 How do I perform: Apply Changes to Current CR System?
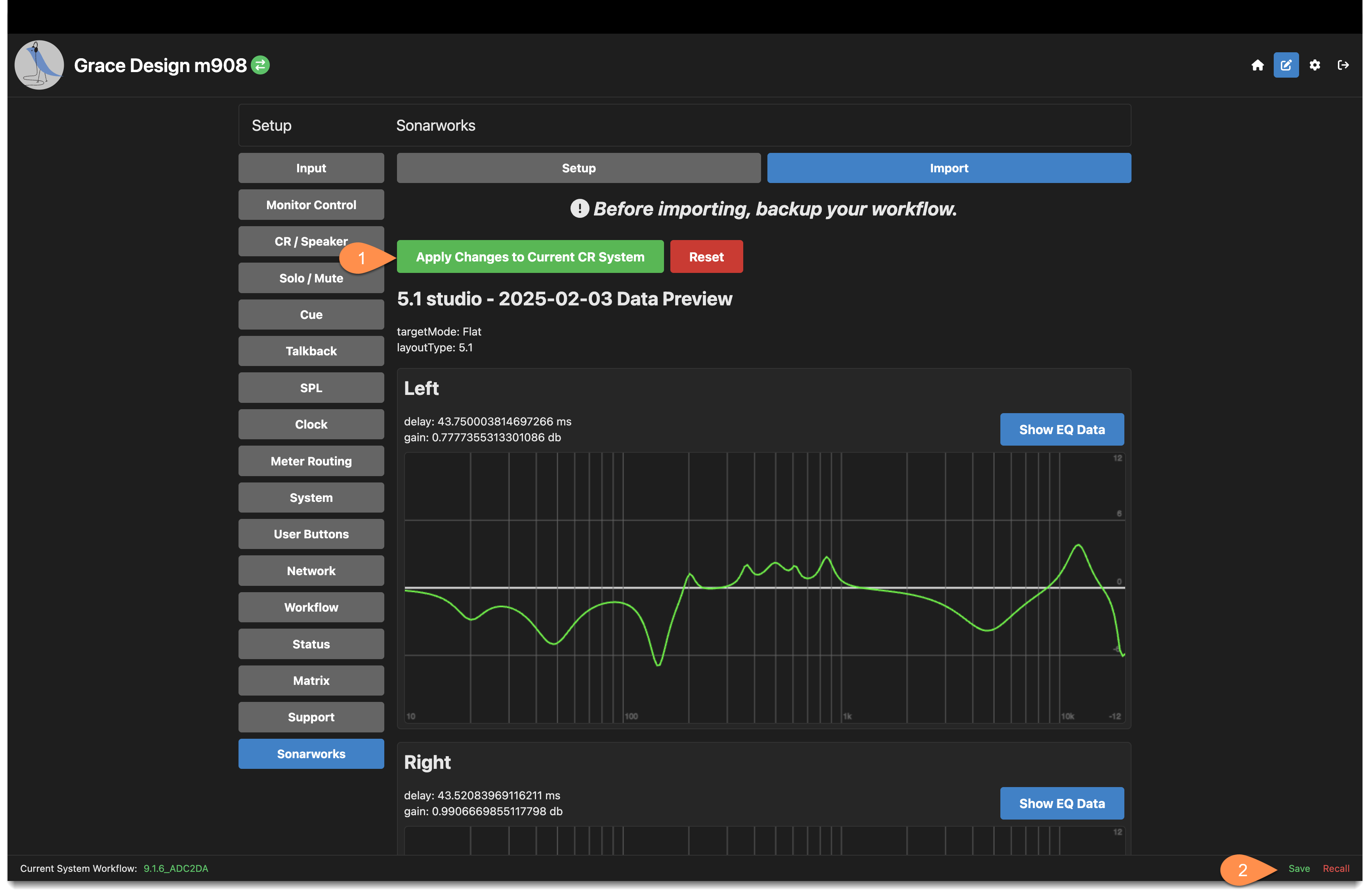pyautogui.click(x=530, y=257)
